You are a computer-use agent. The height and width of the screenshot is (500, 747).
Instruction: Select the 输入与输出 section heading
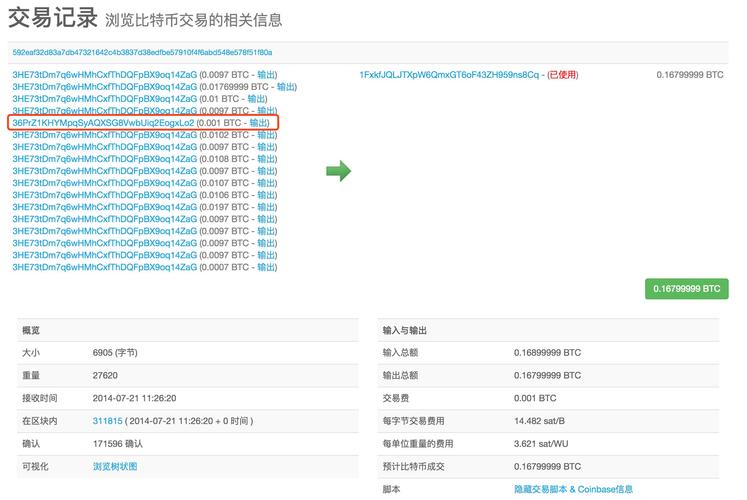click(x=404, y=330)
